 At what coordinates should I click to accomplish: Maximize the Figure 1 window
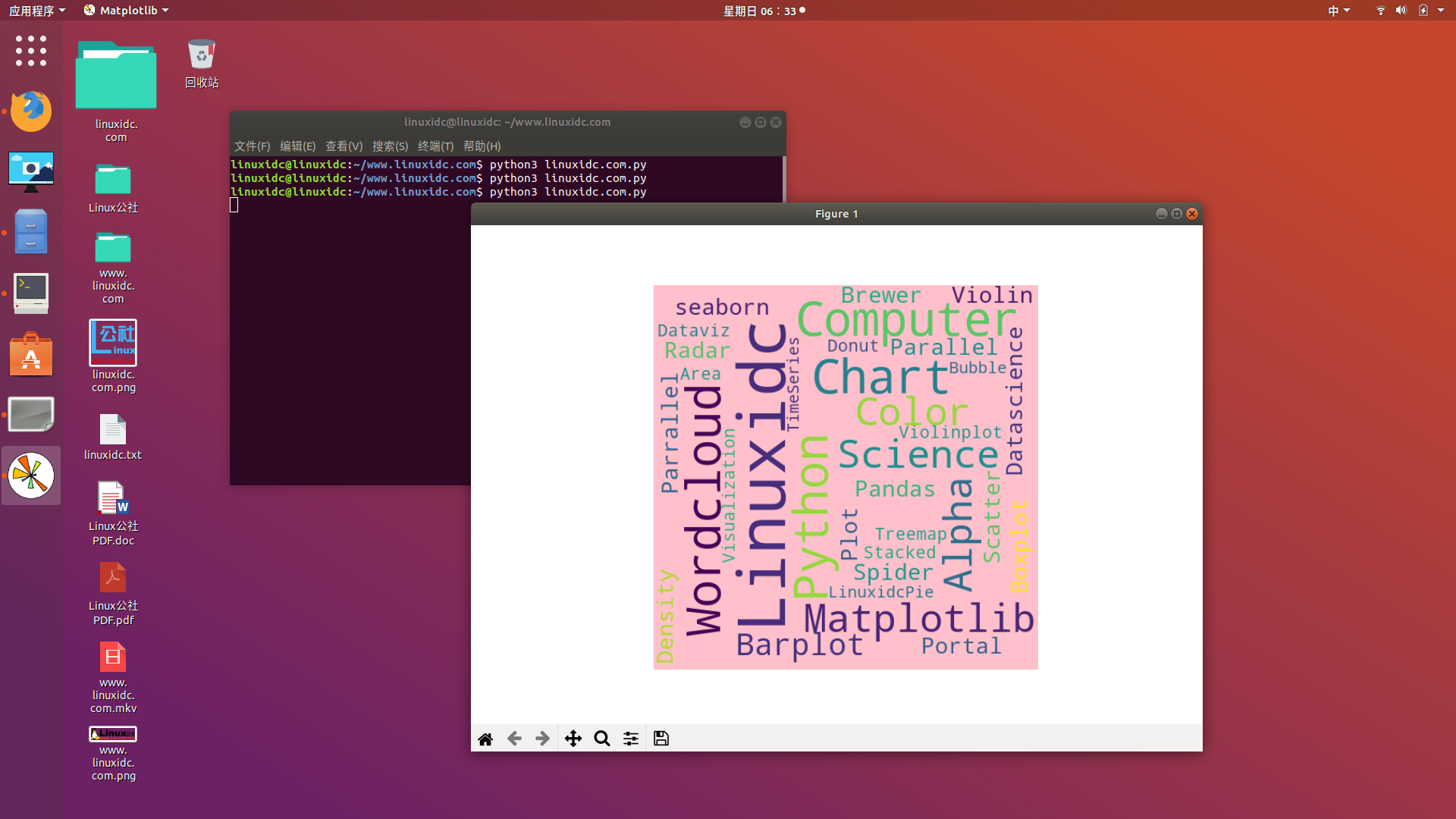tap(1177, 214)
